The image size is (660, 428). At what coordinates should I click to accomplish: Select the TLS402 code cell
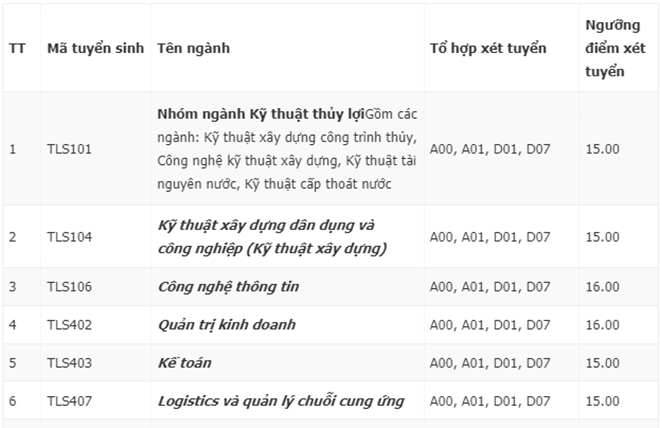[69, 325]
